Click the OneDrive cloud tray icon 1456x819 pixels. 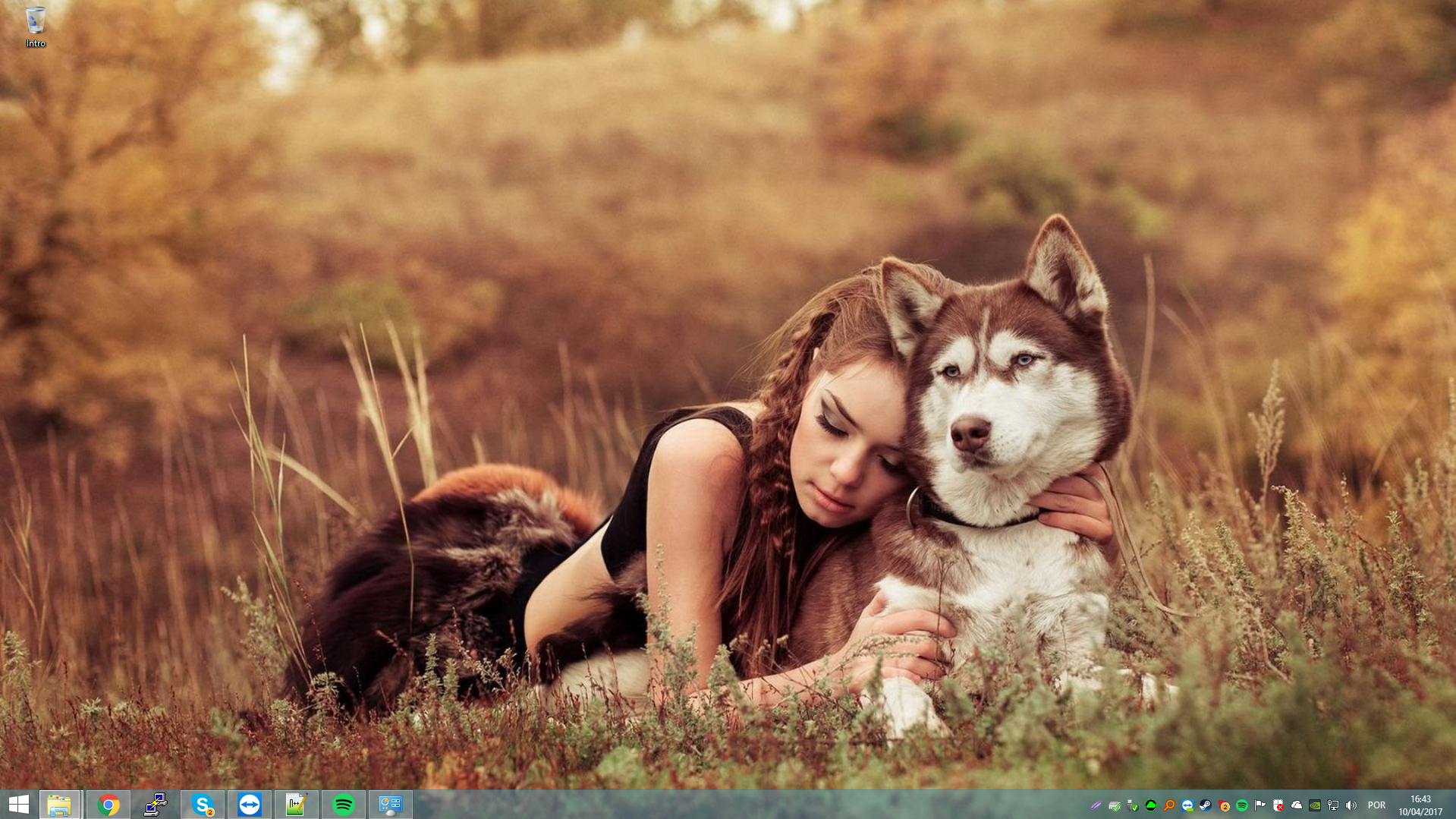[x=1296, y=805]
